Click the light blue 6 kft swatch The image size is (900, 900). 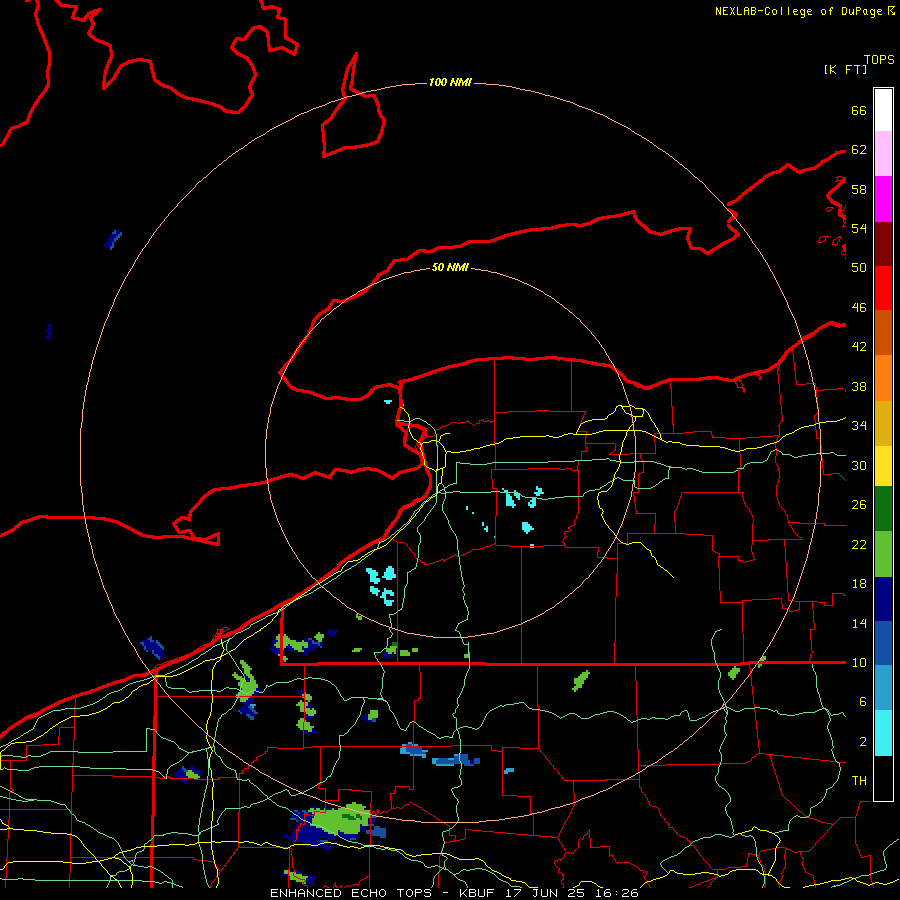pos(883,688)
